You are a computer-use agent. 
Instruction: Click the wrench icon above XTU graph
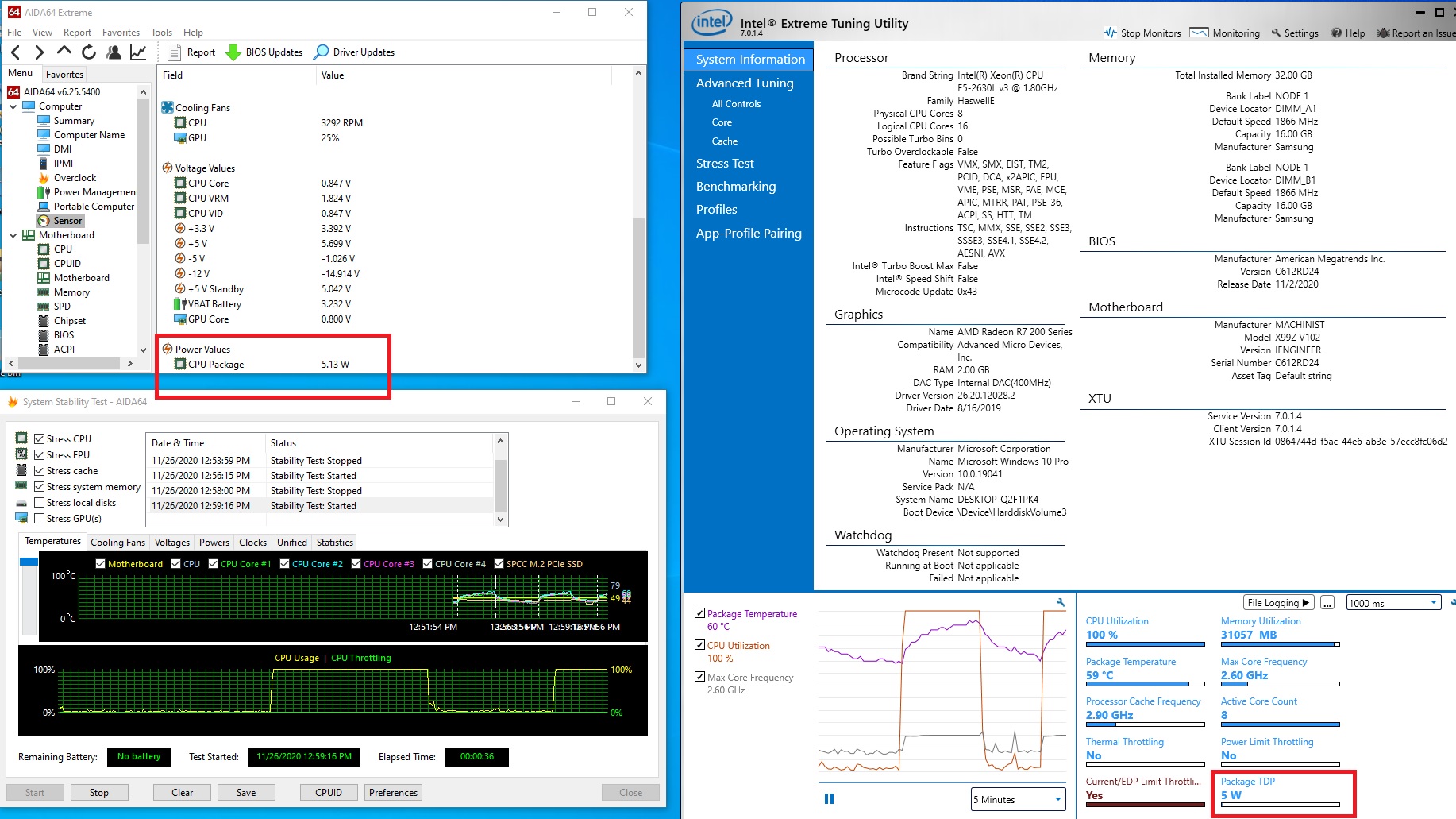1061,603
